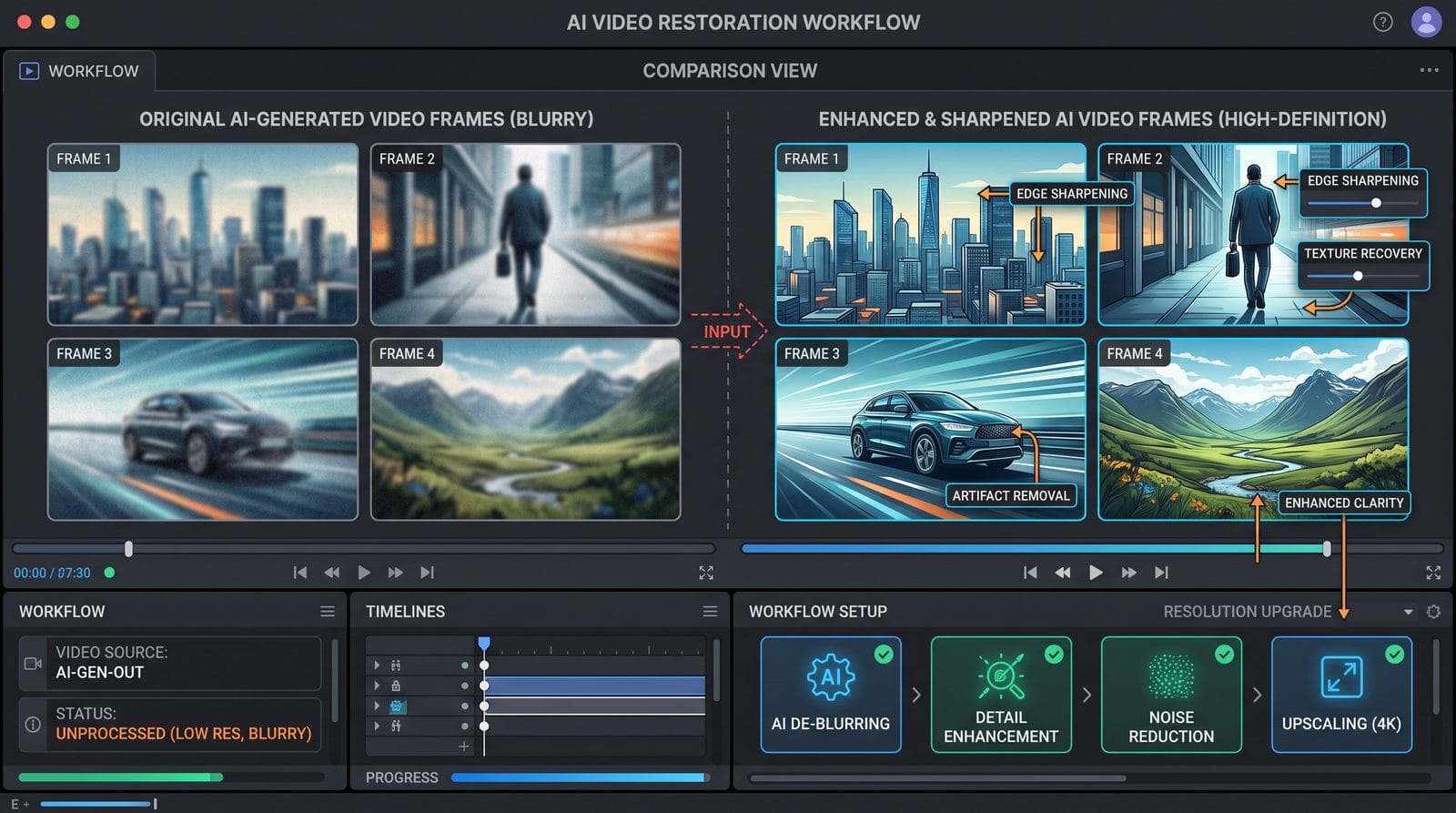
Task: Click the Artifact Removal label on Frame 3
Action: click(x=1011, y=495)
